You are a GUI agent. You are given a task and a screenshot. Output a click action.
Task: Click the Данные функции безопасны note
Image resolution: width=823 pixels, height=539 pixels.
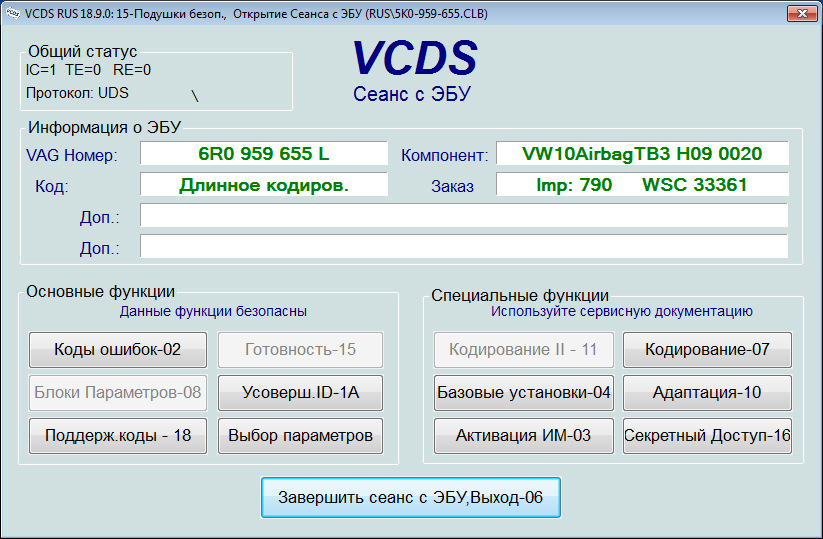[213, 311]
